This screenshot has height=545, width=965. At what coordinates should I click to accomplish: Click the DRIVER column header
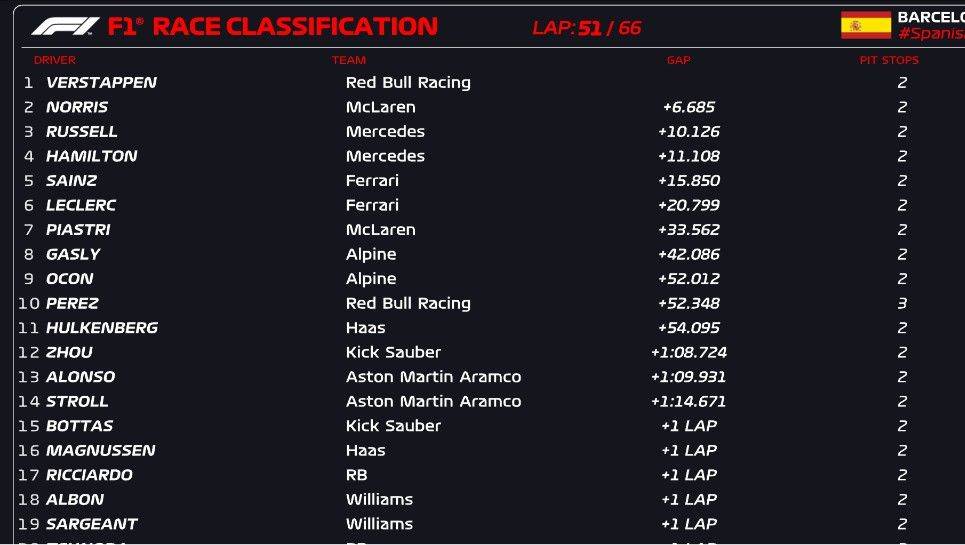(55, 60)
